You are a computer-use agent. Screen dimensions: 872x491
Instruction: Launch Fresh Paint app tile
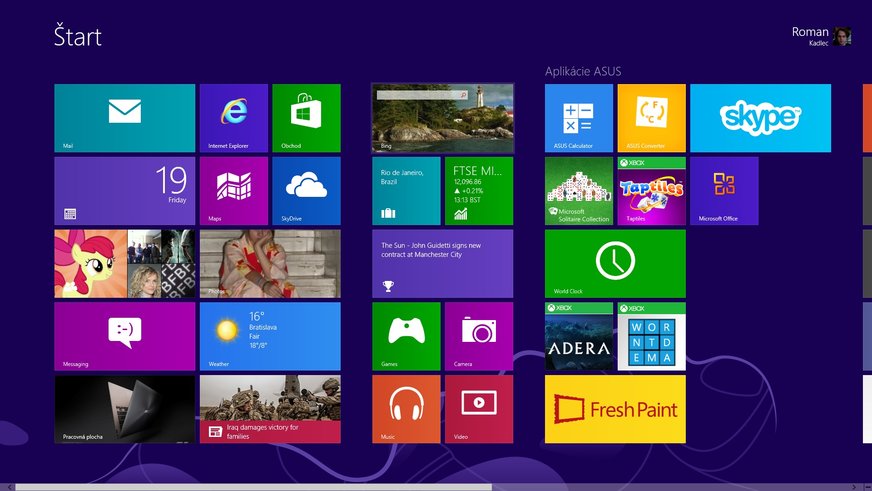[x=615, y=409]
